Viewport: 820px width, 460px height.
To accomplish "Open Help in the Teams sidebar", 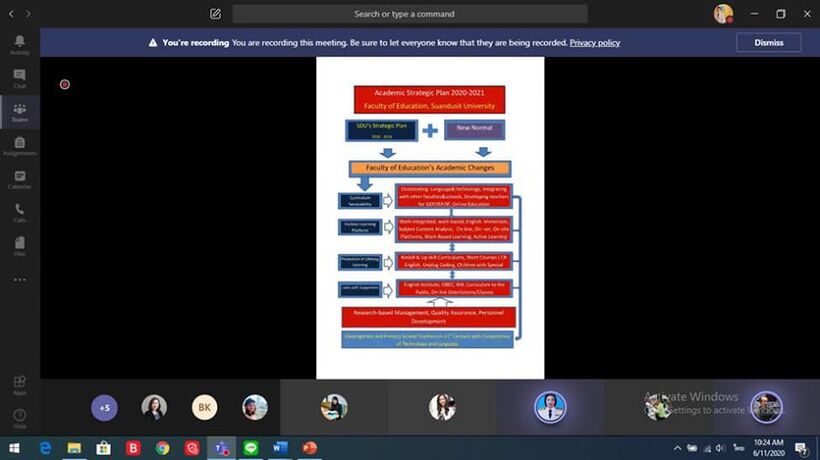I will 19,419.
